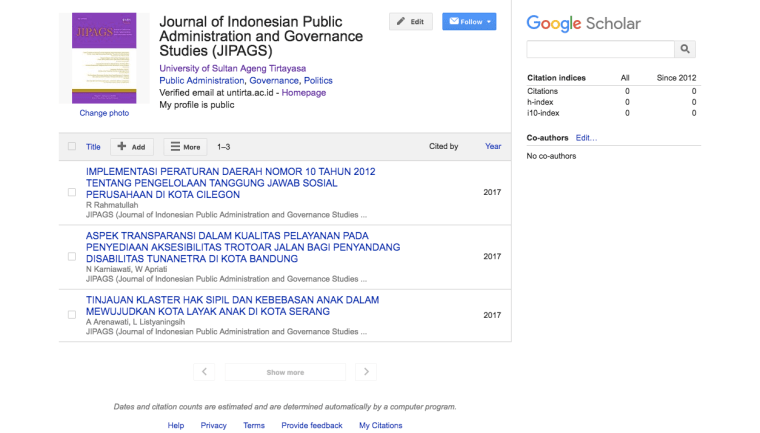
Task: Click the pencil Edit profile button
Action: pyautogui.click(x=411, y=21)
